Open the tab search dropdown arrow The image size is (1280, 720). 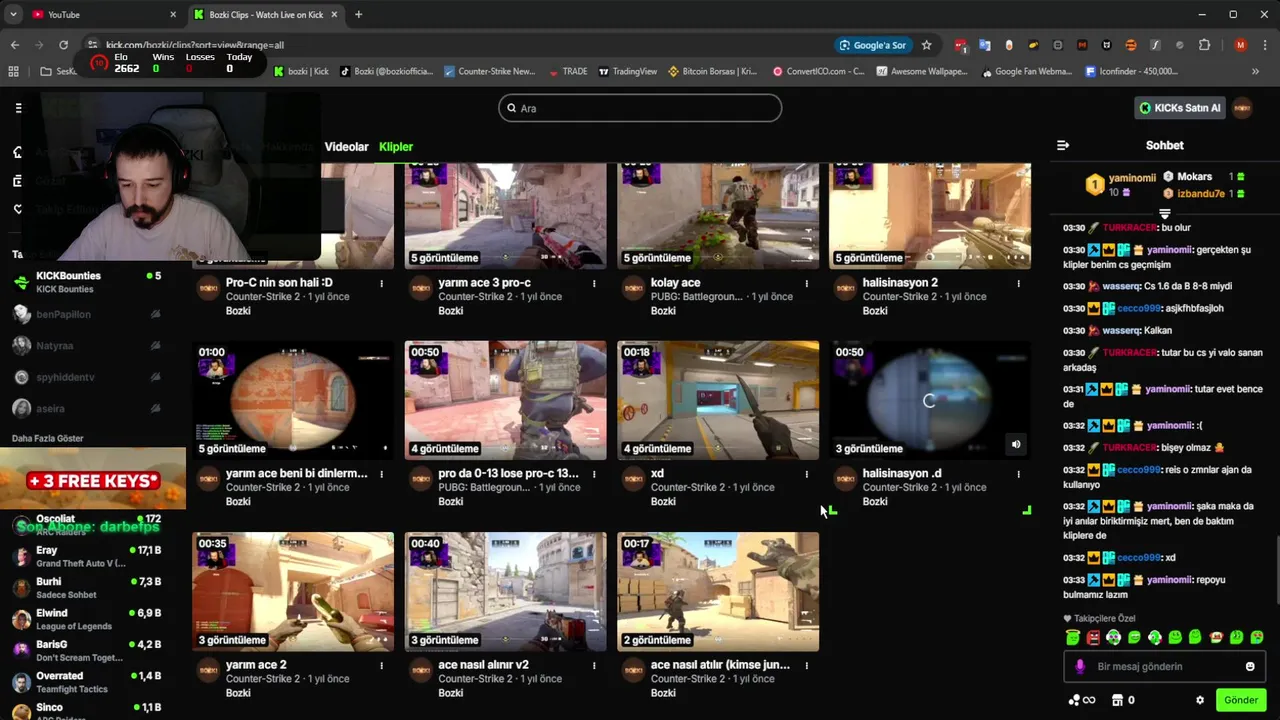pyautogui.click(x=13, y=15)
